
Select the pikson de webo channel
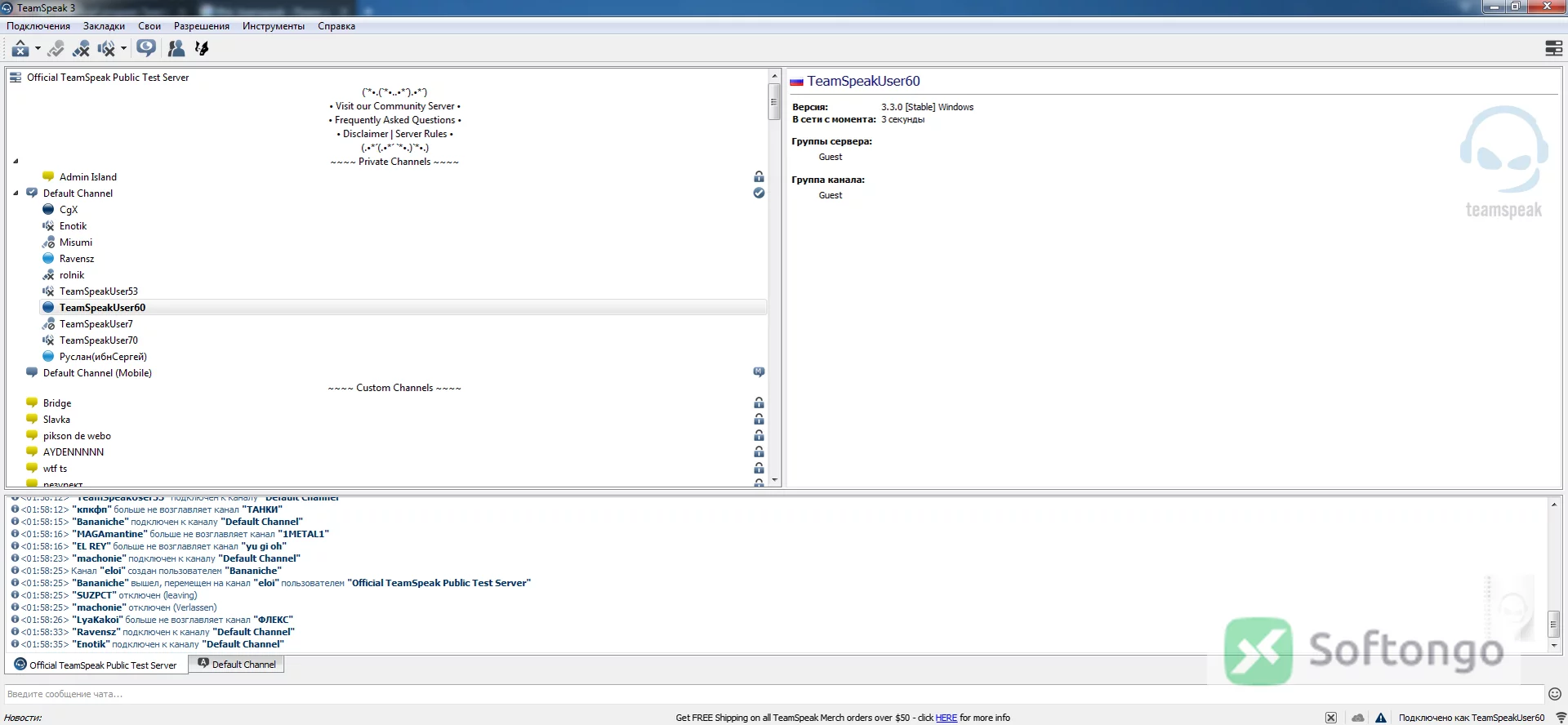coord(77,436)
